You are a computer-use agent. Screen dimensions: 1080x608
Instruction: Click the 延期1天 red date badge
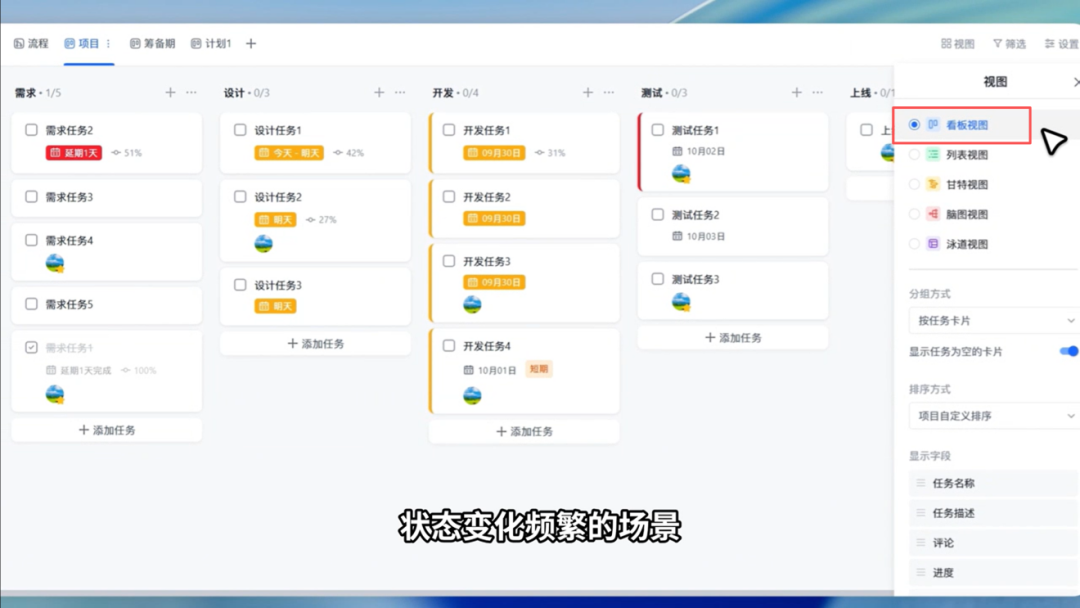pyautogui.click(x=74, y=153)
